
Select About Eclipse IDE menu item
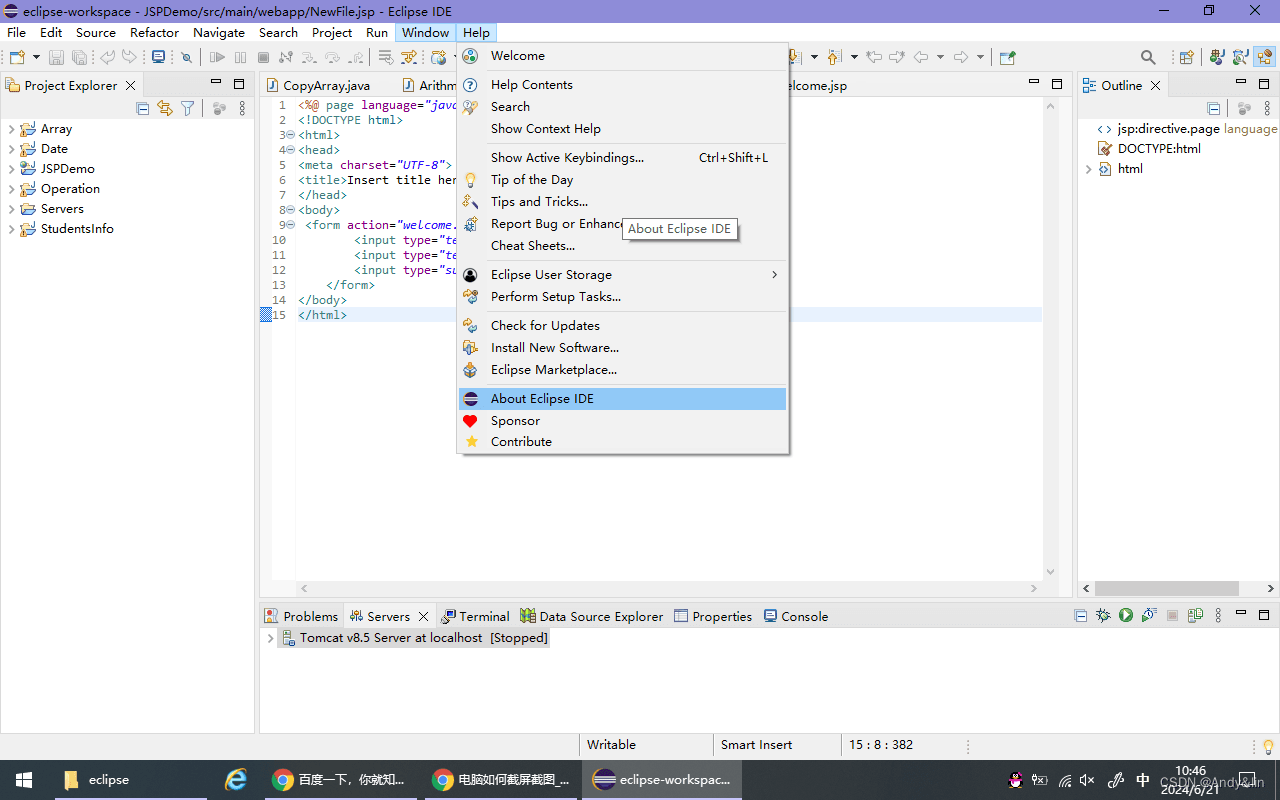[x=623, y=399]
